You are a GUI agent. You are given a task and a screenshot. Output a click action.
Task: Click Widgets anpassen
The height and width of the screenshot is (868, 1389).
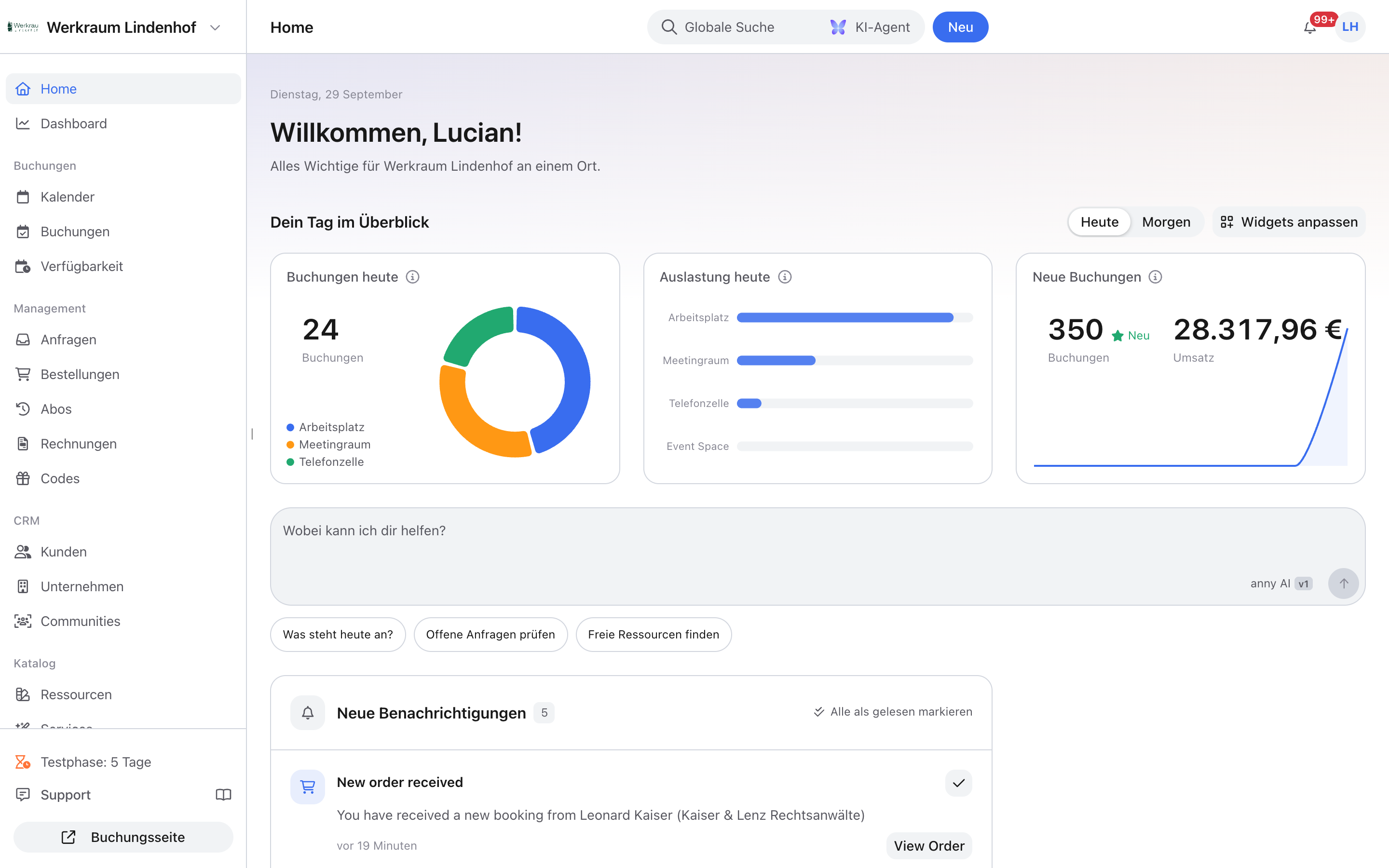click(1289, 222)
